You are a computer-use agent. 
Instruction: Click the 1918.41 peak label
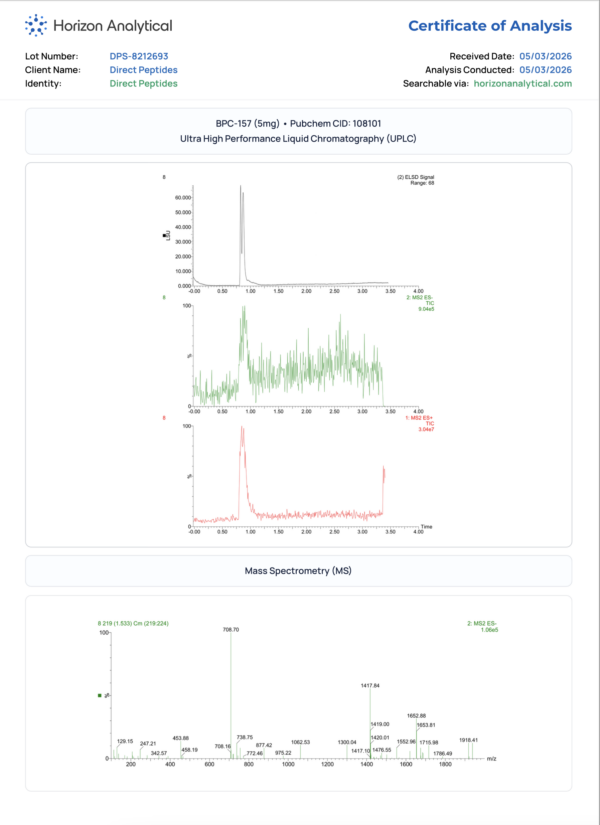coord(468,740)
